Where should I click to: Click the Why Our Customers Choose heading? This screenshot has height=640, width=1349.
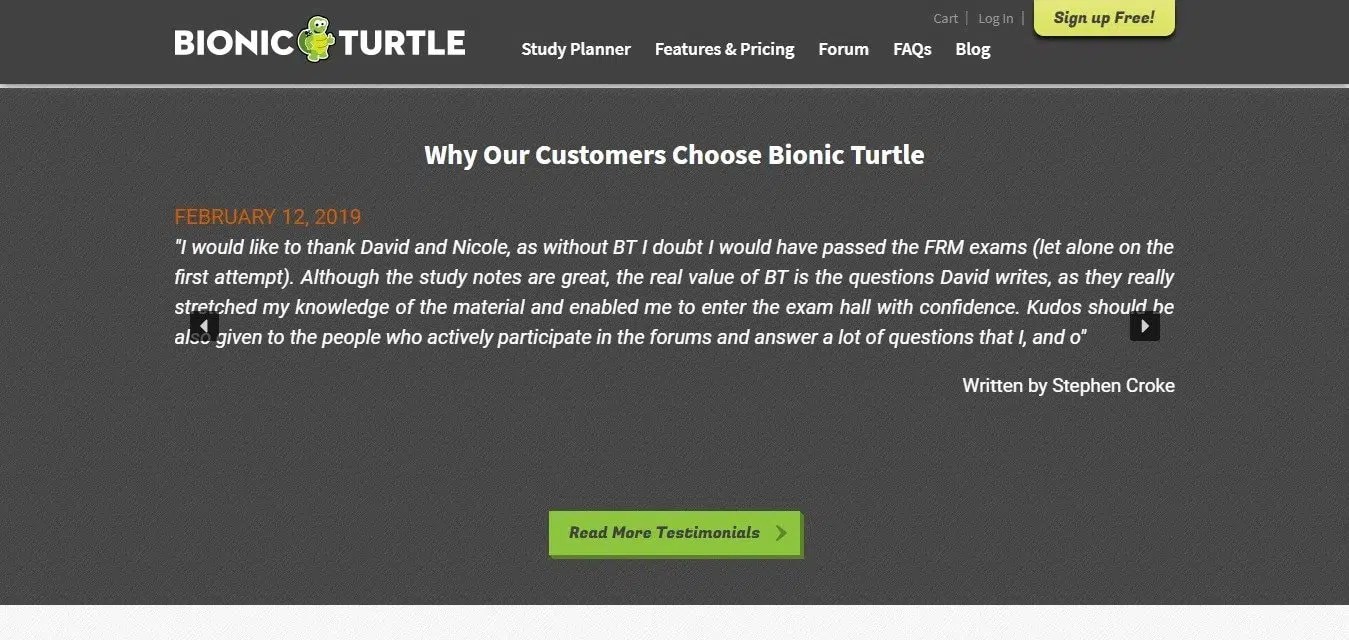[674, 155]
